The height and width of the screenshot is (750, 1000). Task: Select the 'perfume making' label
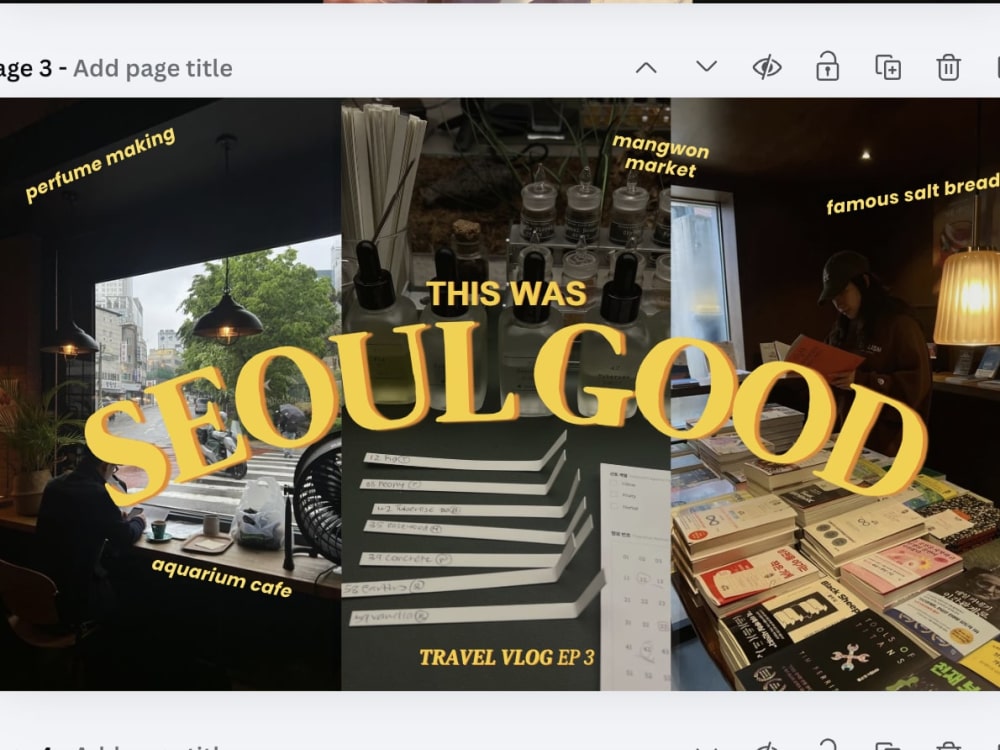(100, 164)
